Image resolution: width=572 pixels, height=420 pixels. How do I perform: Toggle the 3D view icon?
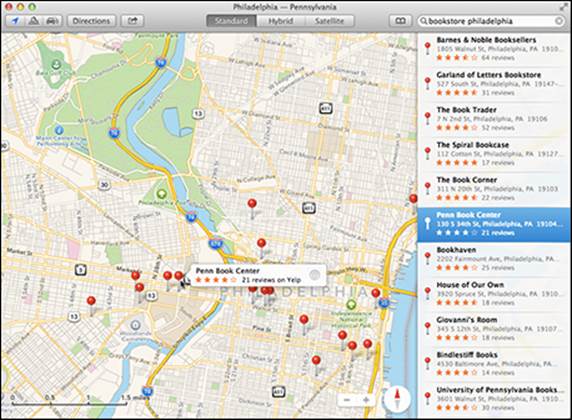[x=34, y=21]
